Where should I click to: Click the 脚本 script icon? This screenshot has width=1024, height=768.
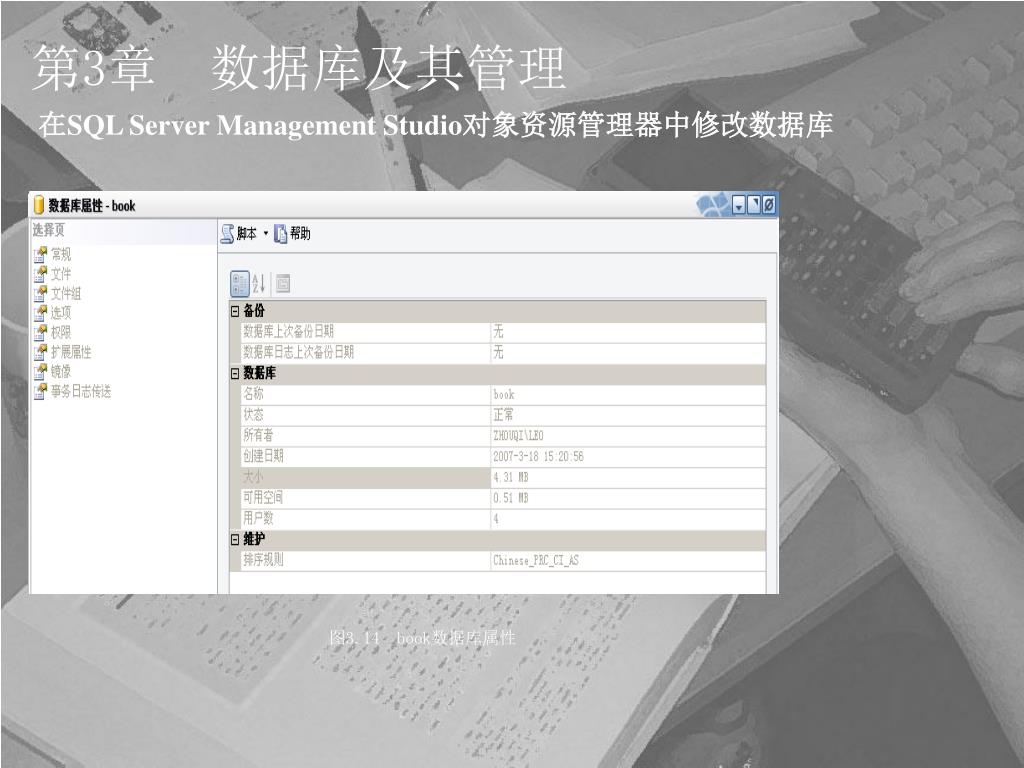(227, 234)
